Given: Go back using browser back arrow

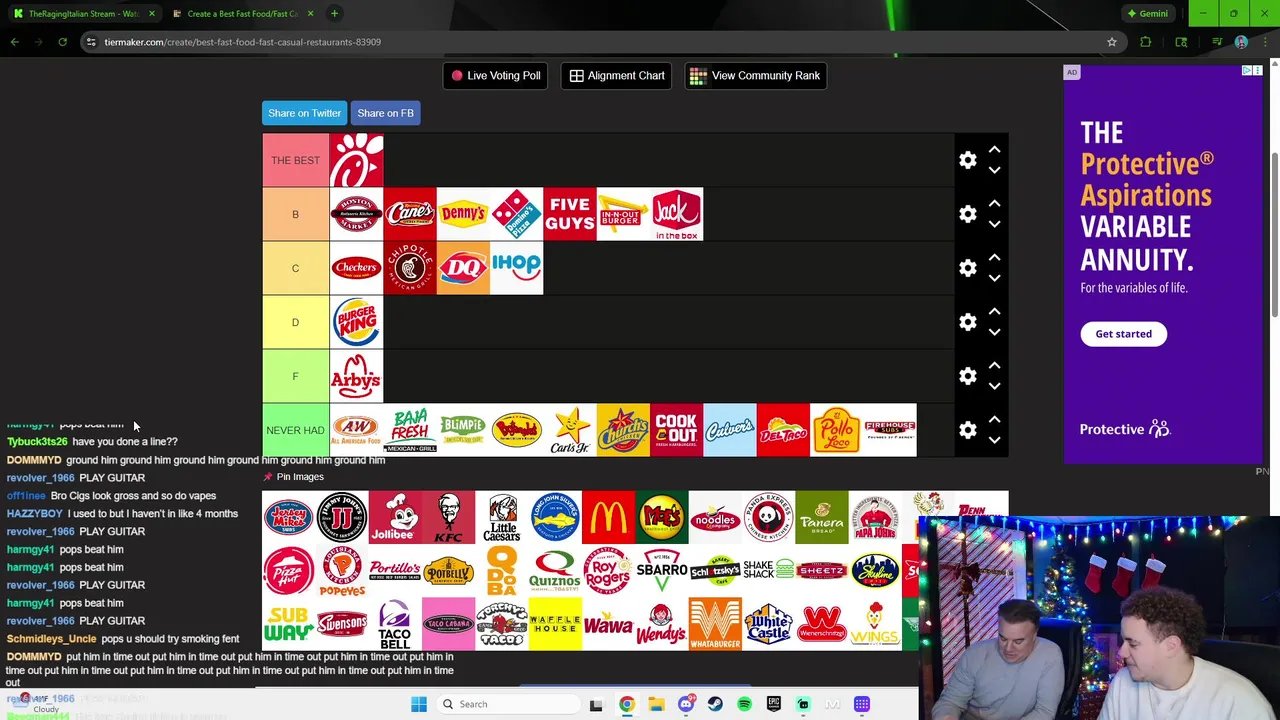Looking at the screenshot, I should [14, 42].
